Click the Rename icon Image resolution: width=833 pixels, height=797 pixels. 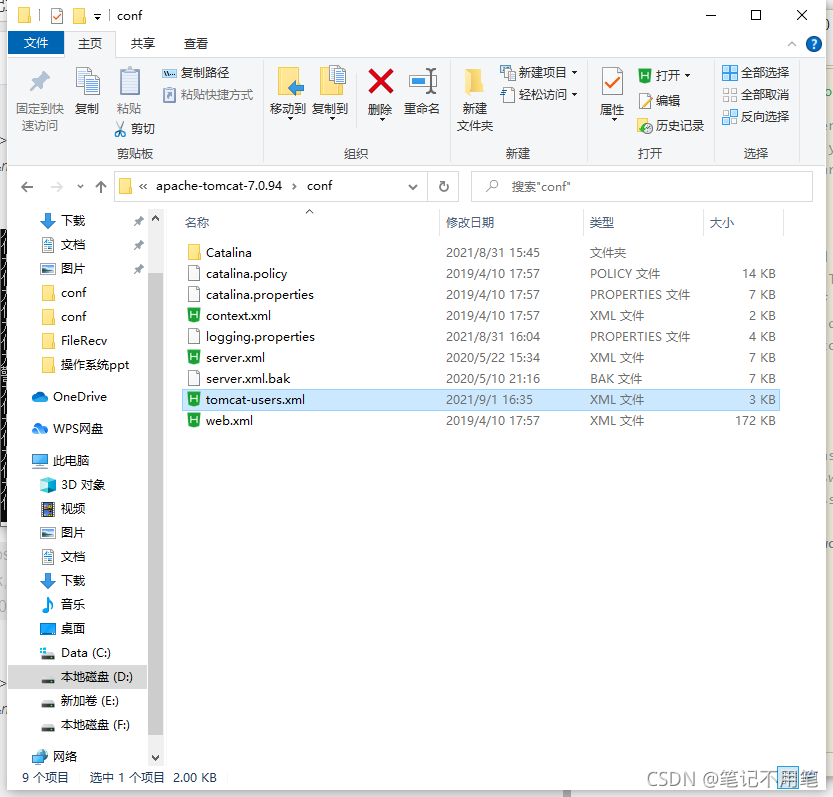coord(422,81)
